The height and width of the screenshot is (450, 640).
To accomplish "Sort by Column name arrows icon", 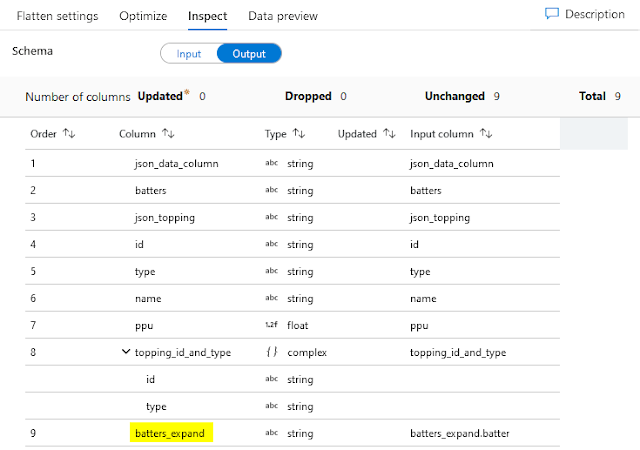I will point(169,133).
